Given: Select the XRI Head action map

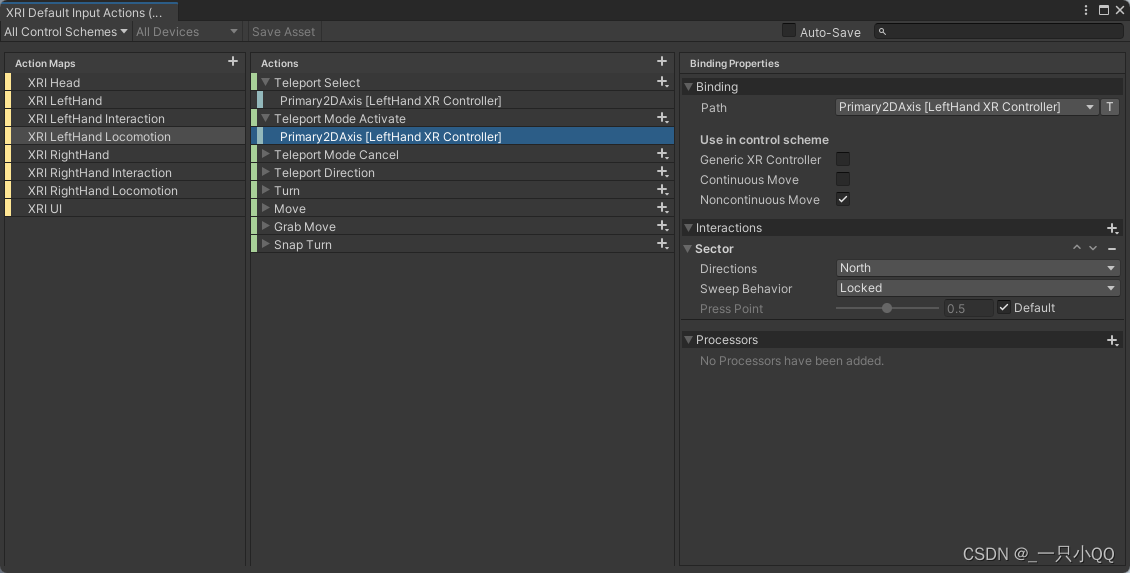Looking at the screenshot, I should (125, 82).
